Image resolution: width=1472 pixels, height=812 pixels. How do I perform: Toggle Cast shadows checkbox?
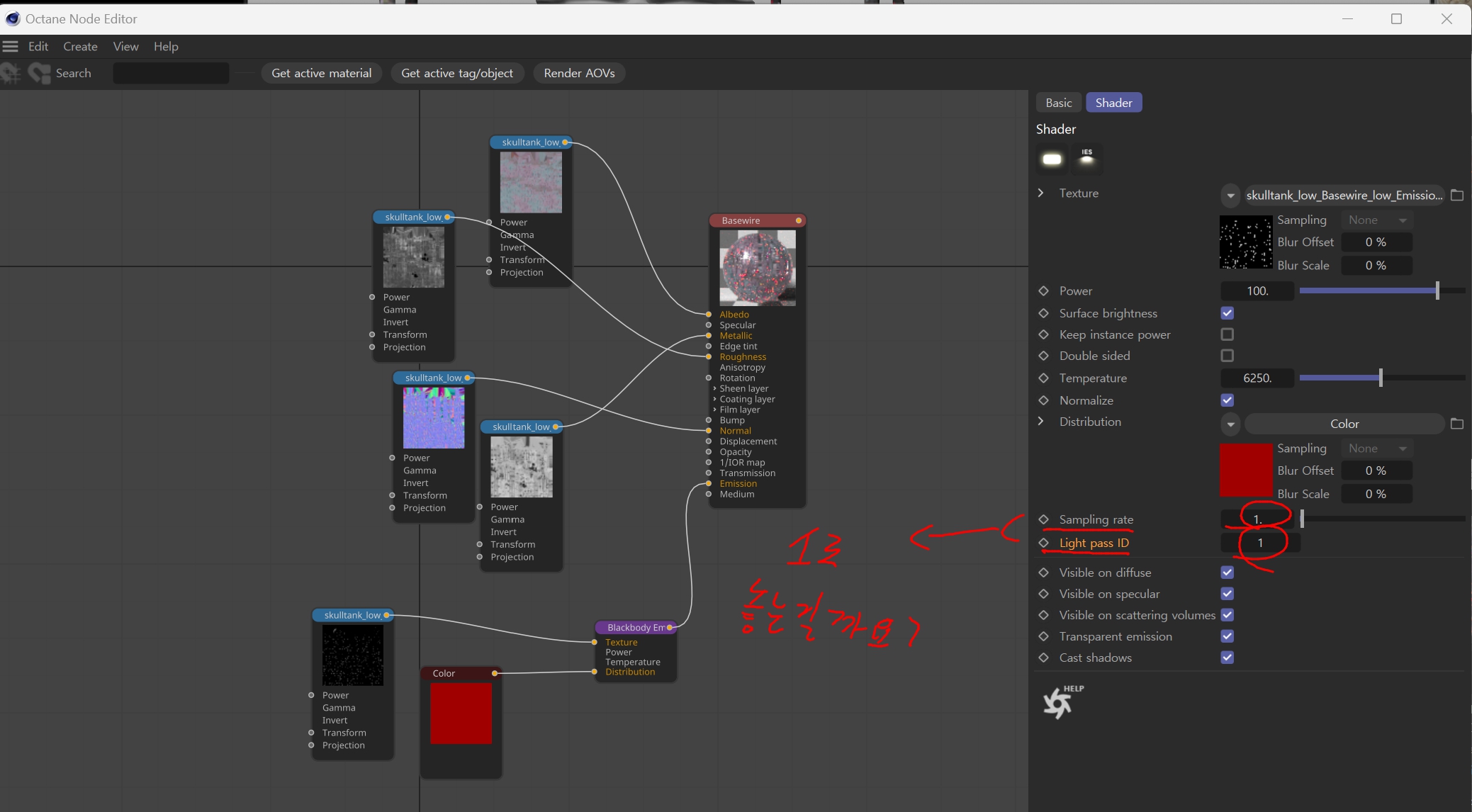(x=1227, y=658)
